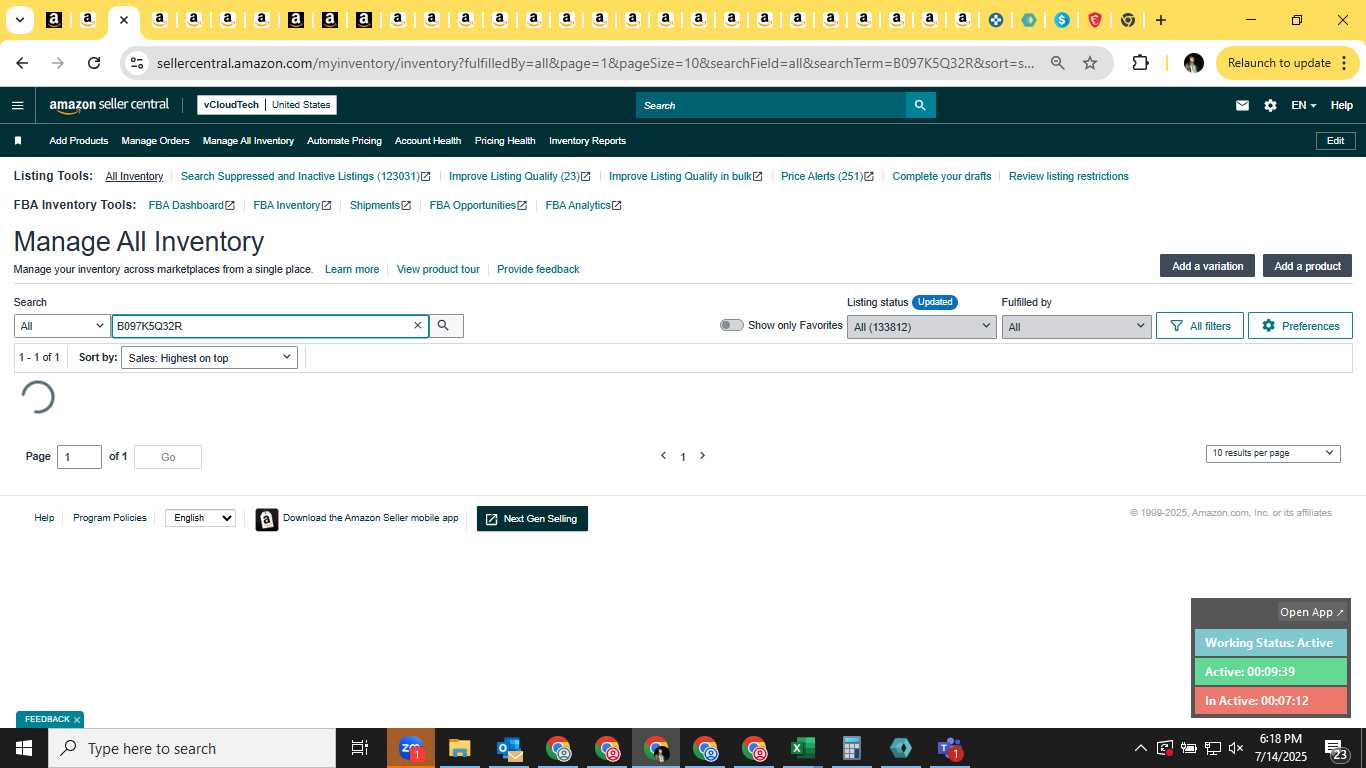Open the search field All dropdown
The image size is (1366, 768).
62,326
